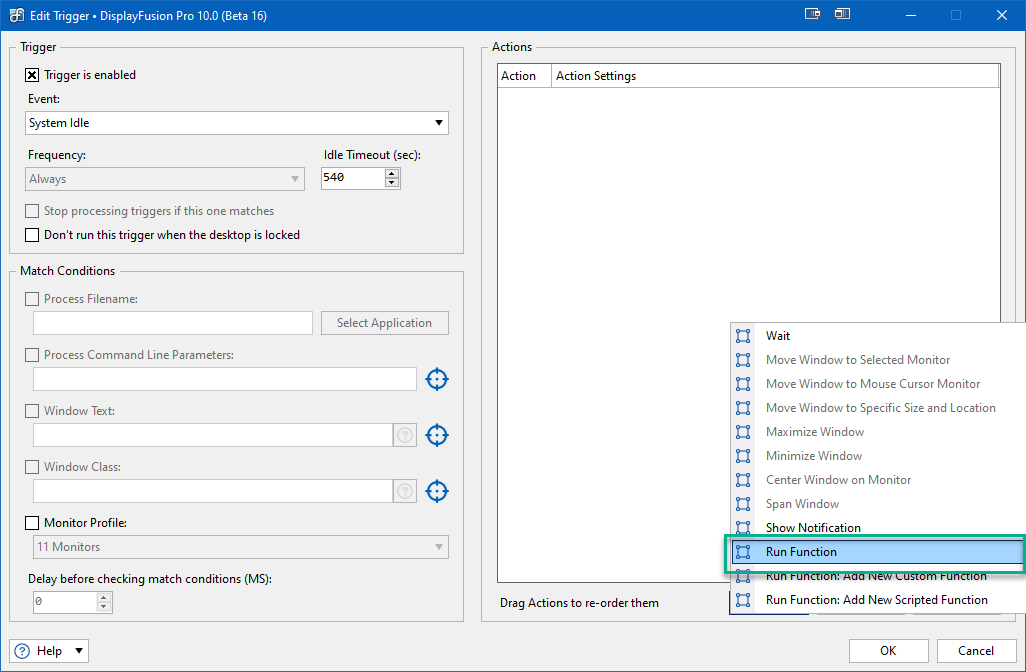Minimize the Edit Trigger window
Image resolution: width=1026 pixels, height=672 pixels.
pyautogui.click(x=911, y=15)
